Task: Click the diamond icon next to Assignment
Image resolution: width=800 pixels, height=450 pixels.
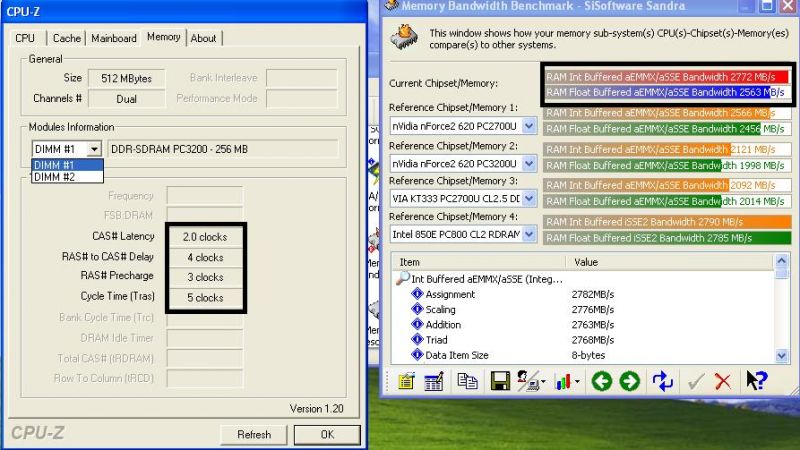Action: pyautogui.click(x=417, y=294)
